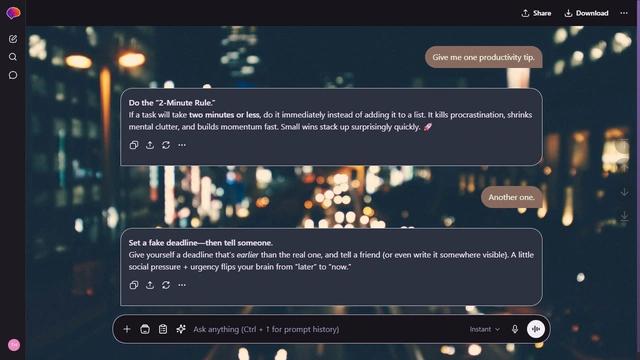
Task: Start dictation with the microphone icon
Action: click(515, 329)
